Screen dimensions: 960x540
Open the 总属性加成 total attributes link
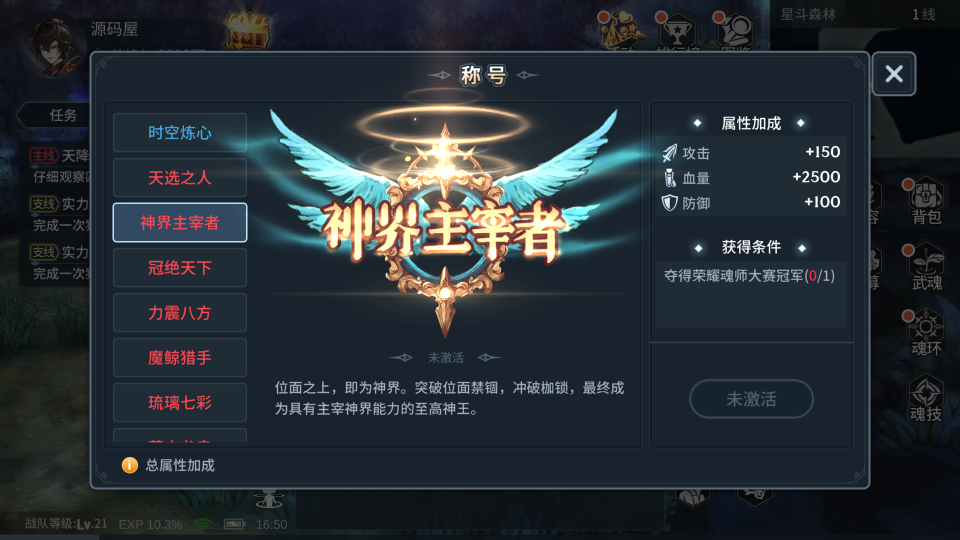180,465
